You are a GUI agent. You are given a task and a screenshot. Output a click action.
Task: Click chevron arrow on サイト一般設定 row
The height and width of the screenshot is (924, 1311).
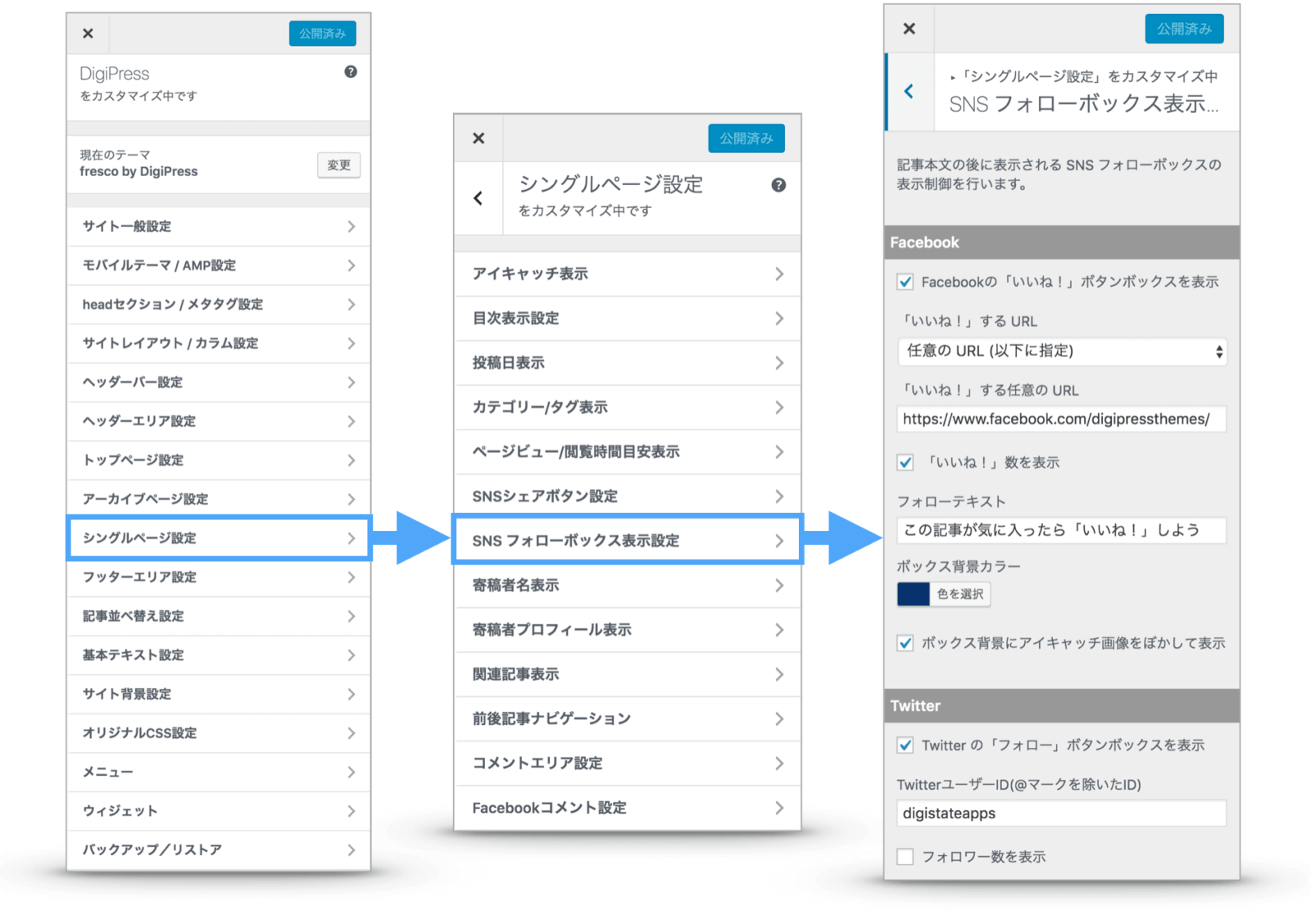351,227
